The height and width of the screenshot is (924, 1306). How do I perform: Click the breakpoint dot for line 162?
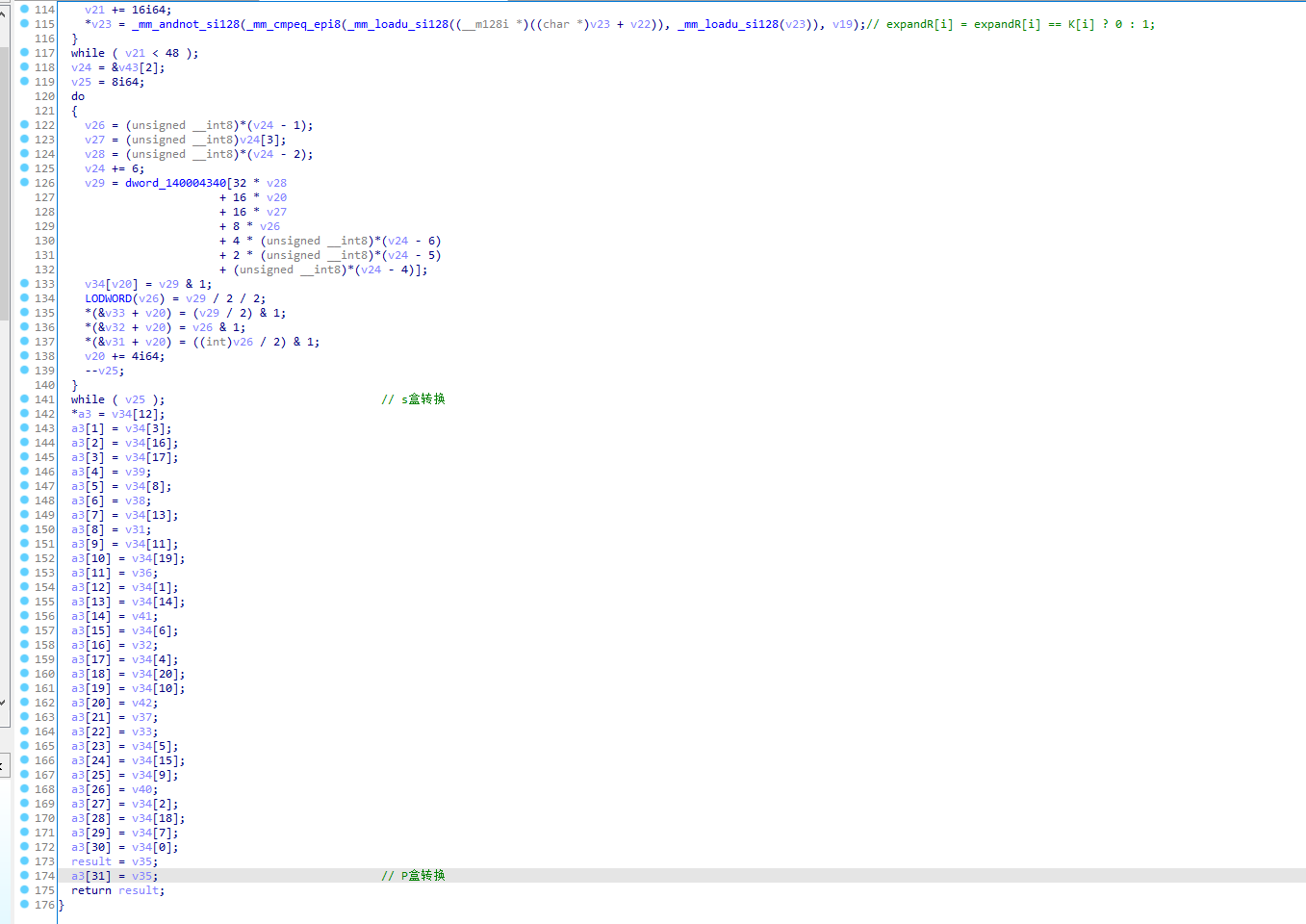[25, 703]
